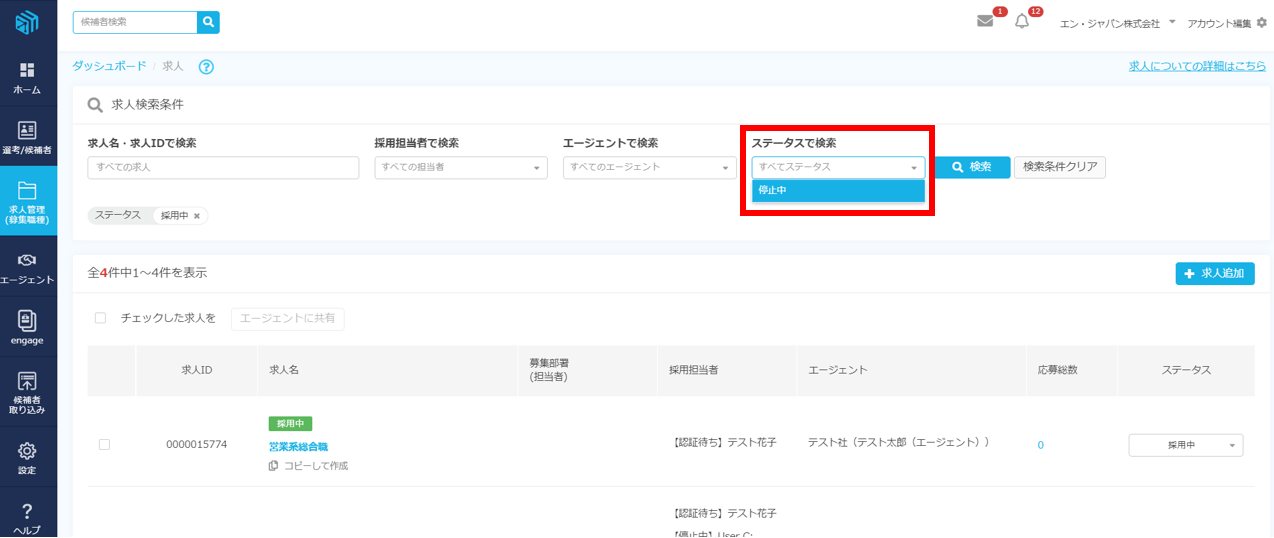
Task: Tick the checkbox for job 0000015774
Action: (x=104, y=444)
